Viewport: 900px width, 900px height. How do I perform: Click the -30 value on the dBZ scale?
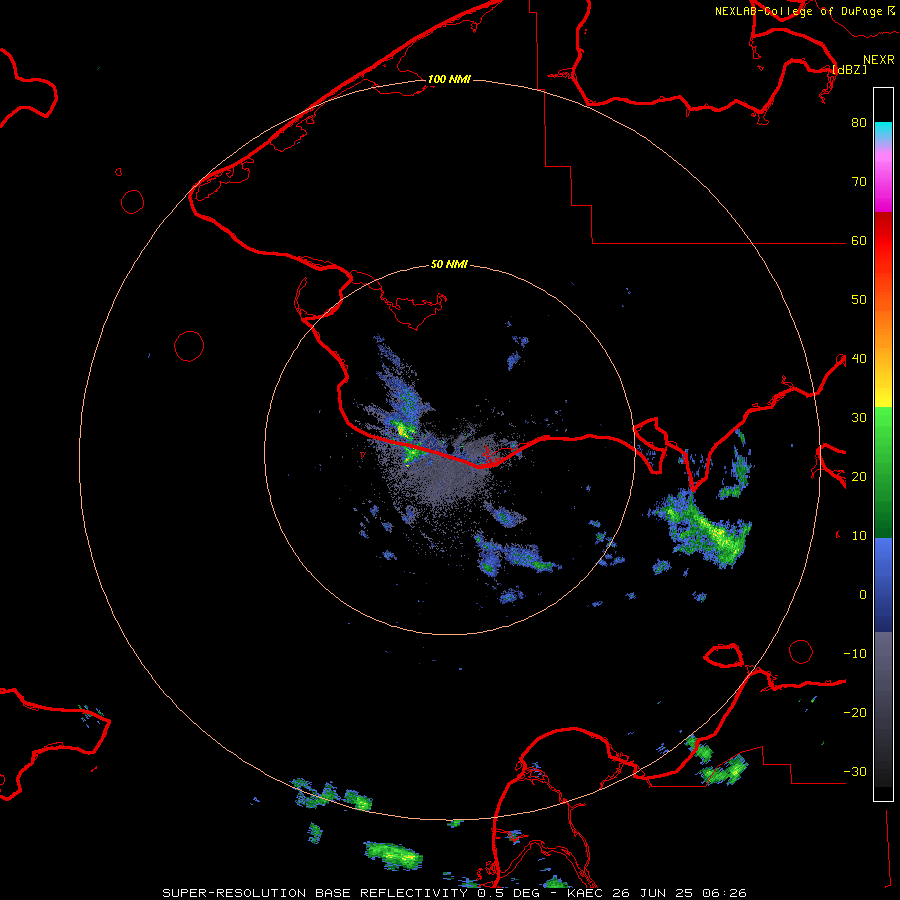coord(855,772)
